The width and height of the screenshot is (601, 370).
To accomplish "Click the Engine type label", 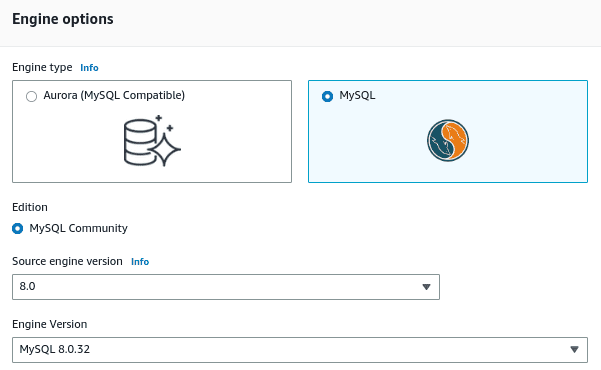I will (42, 67).
